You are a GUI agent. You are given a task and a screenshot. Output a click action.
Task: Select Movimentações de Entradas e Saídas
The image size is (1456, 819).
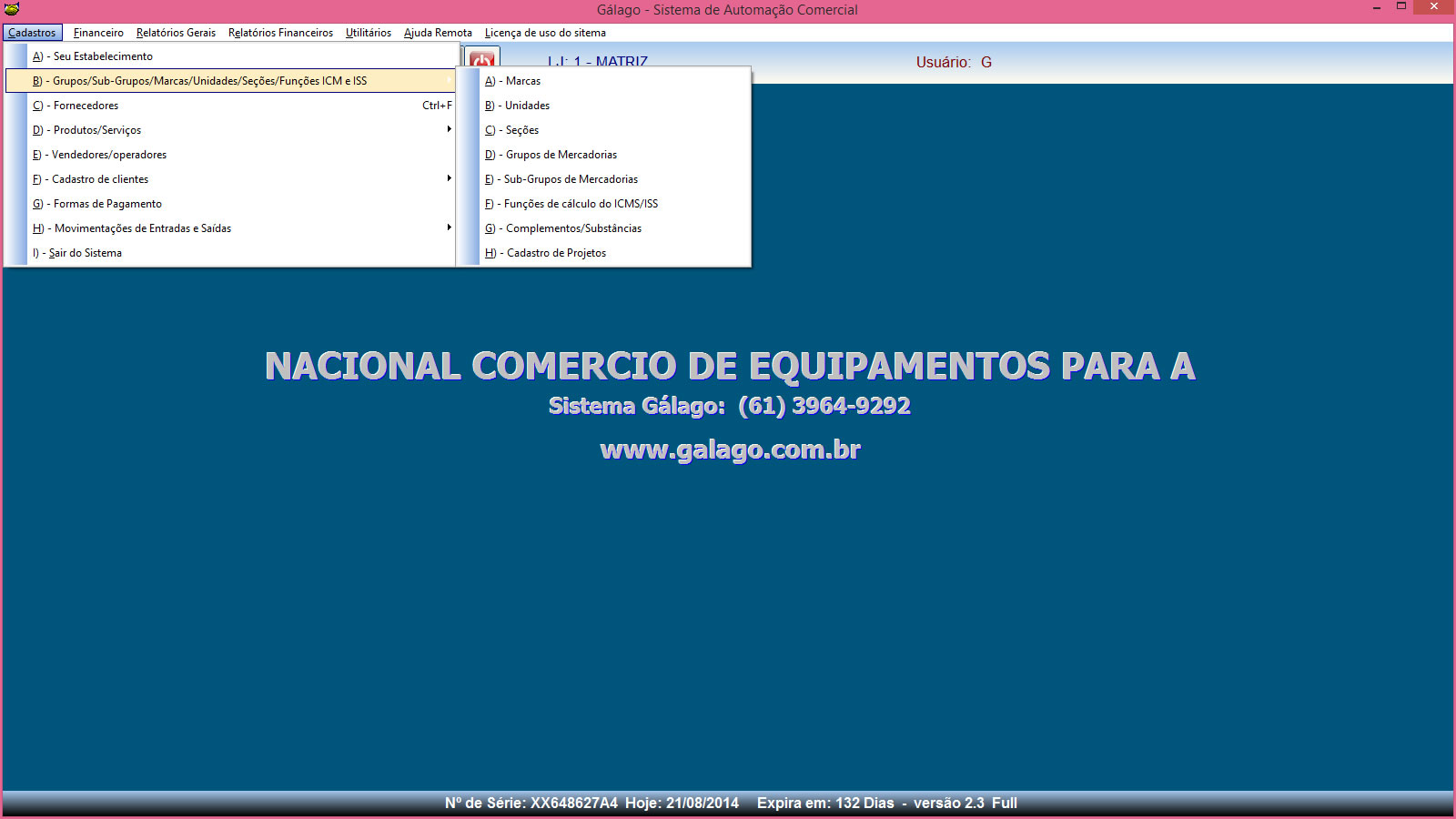[x=231, y=228]
